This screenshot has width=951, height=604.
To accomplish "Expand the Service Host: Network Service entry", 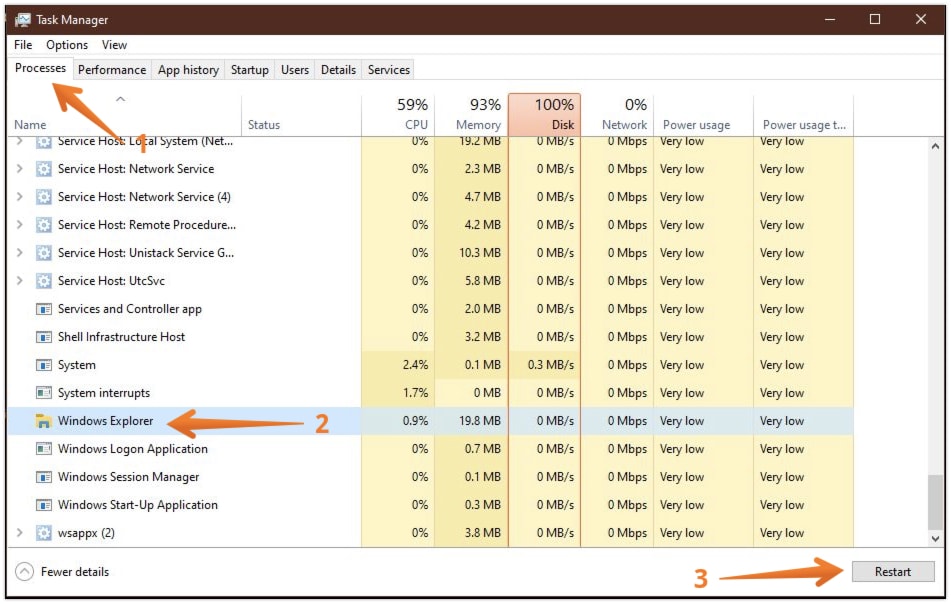I will [x=21, y=169].
